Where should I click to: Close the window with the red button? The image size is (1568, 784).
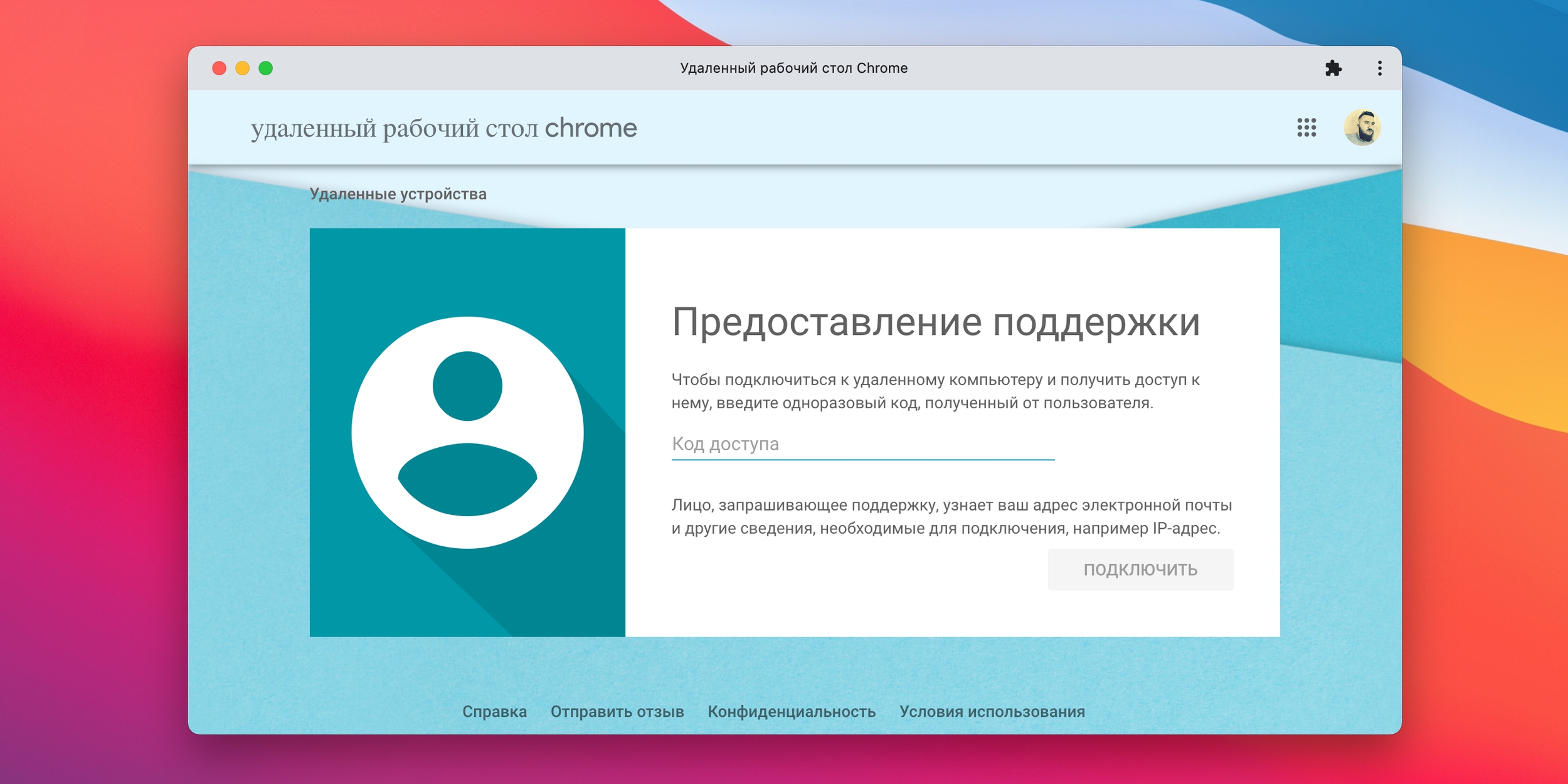[219, 68]
